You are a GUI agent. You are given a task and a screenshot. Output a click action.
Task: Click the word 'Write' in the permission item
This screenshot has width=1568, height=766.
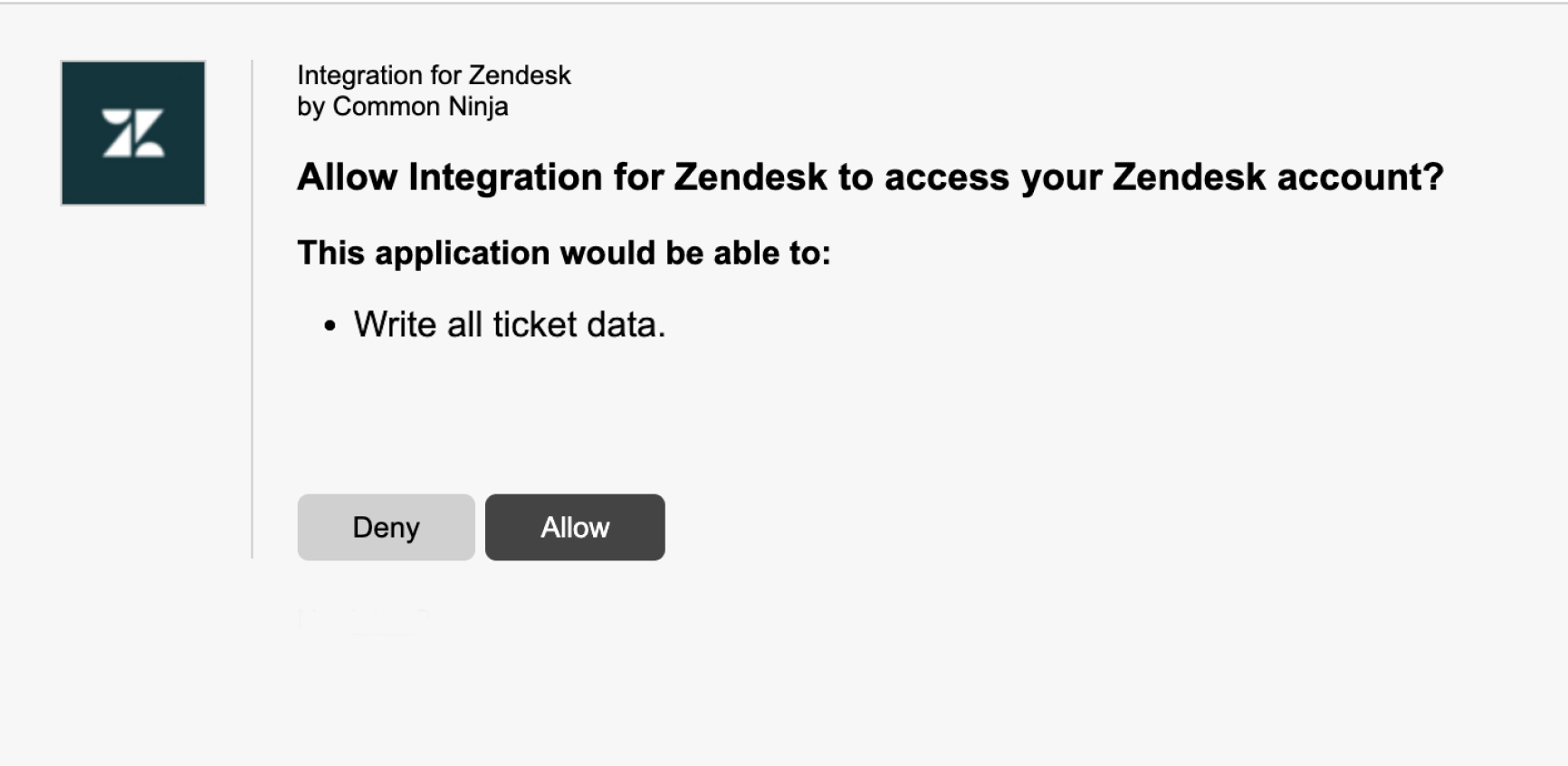coord(395,324)
